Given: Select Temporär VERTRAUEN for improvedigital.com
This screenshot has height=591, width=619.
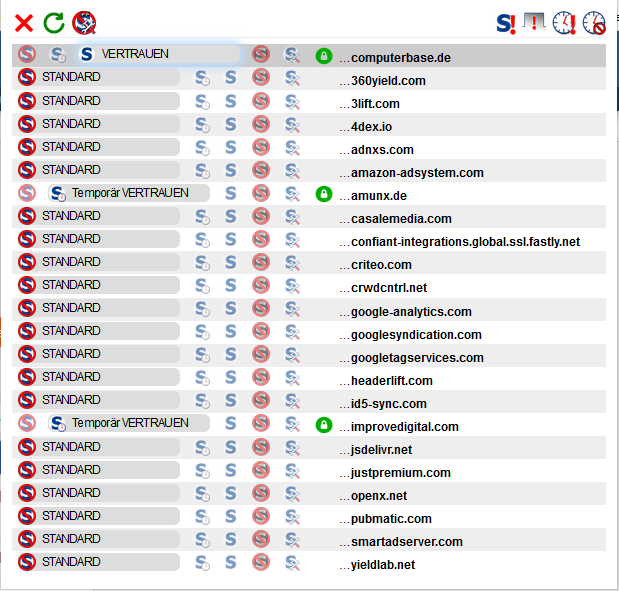Looking at the screenshot, I should point(129,423).
